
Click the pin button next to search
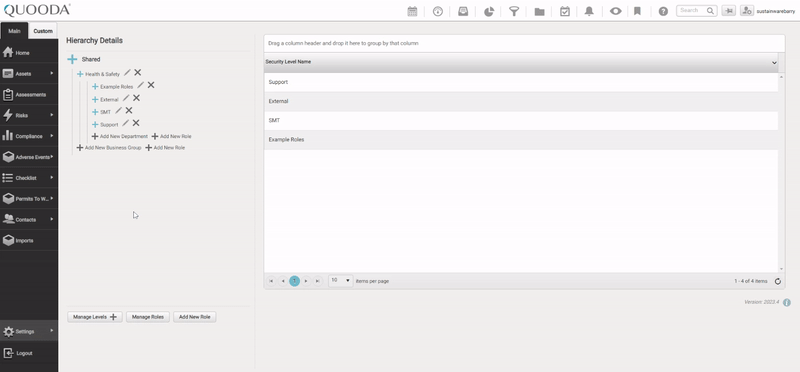coord(729,11)
